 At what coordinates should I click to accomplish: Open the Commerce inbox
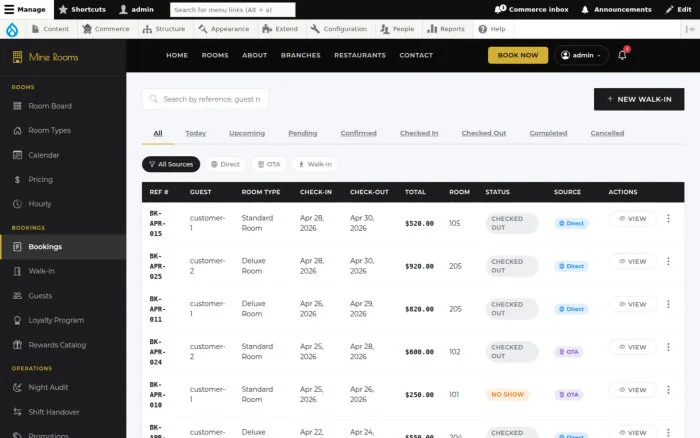(x=531, y=9)
